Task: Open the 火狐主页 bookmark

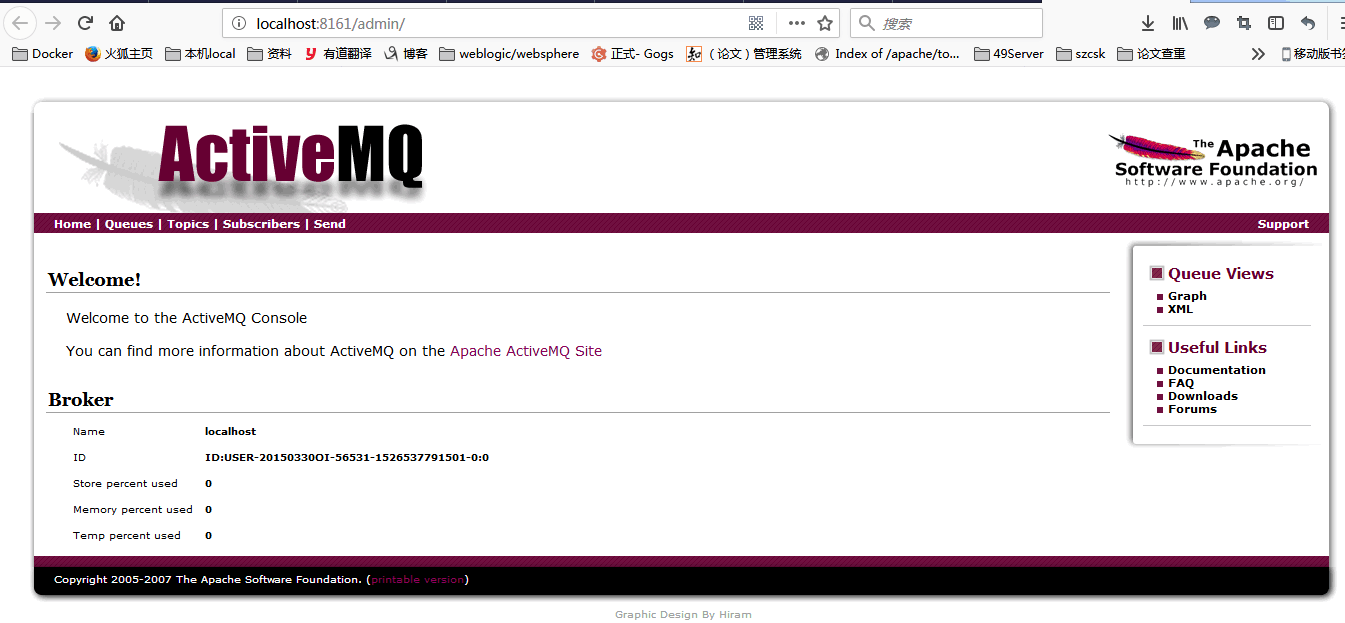Action: pyautogui.click(x=119, y=54)
